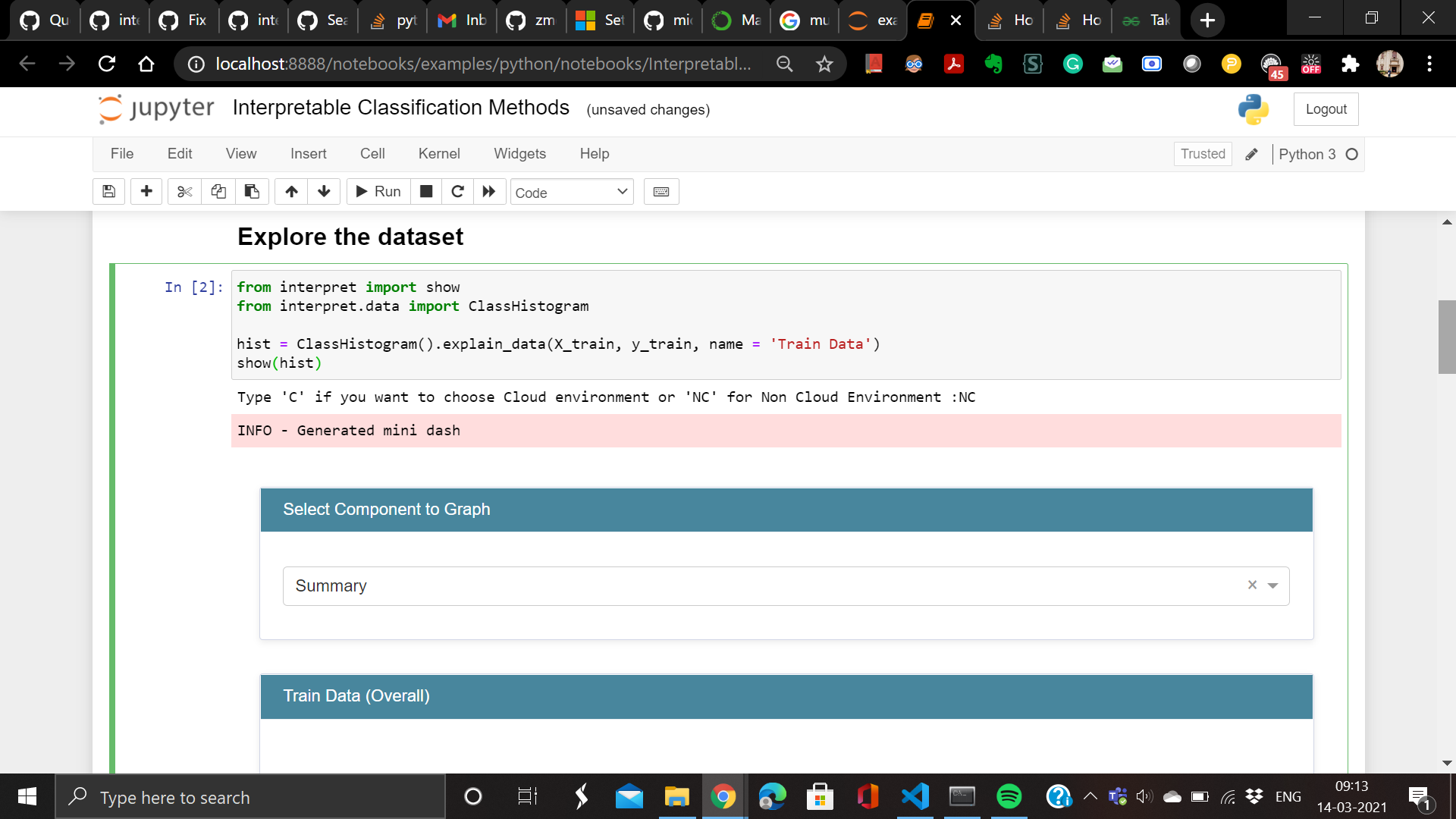This screenshot has height=819, width=1456.
Task: Open the command palette keyboard icon
Action: pos(661,192)
